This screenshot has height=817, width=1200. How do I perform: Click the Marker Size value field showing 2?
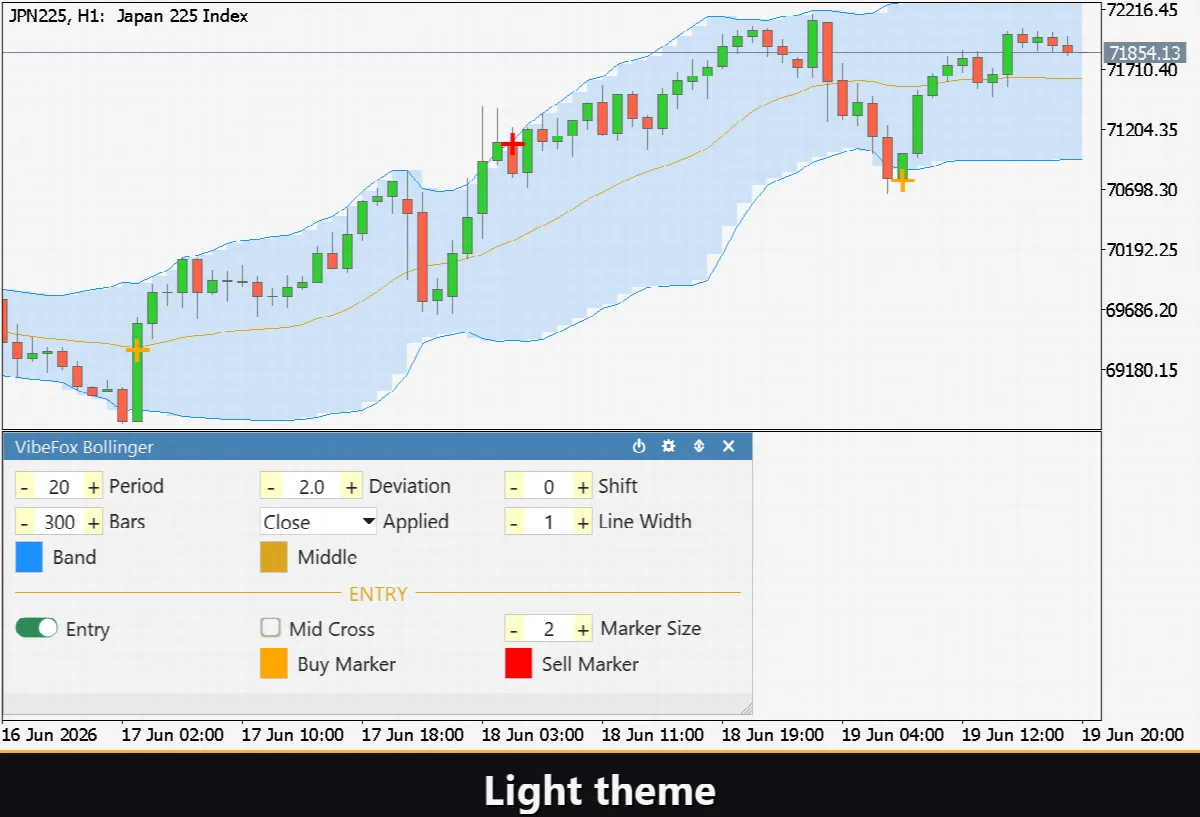click(x=548, y=629)
